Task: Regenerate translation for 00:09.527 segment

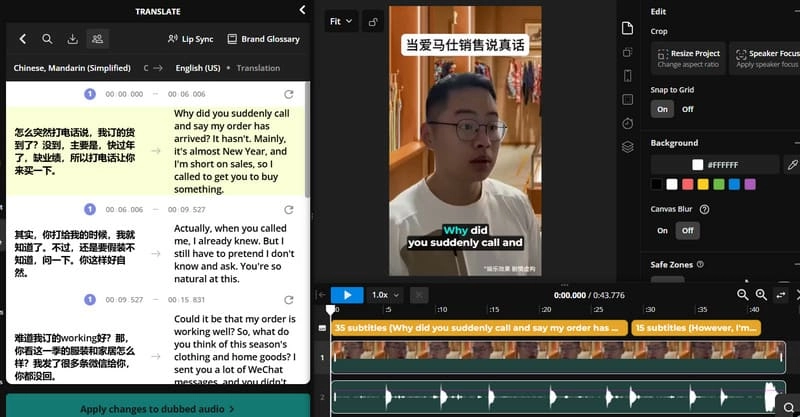Action: coord(289,300)
